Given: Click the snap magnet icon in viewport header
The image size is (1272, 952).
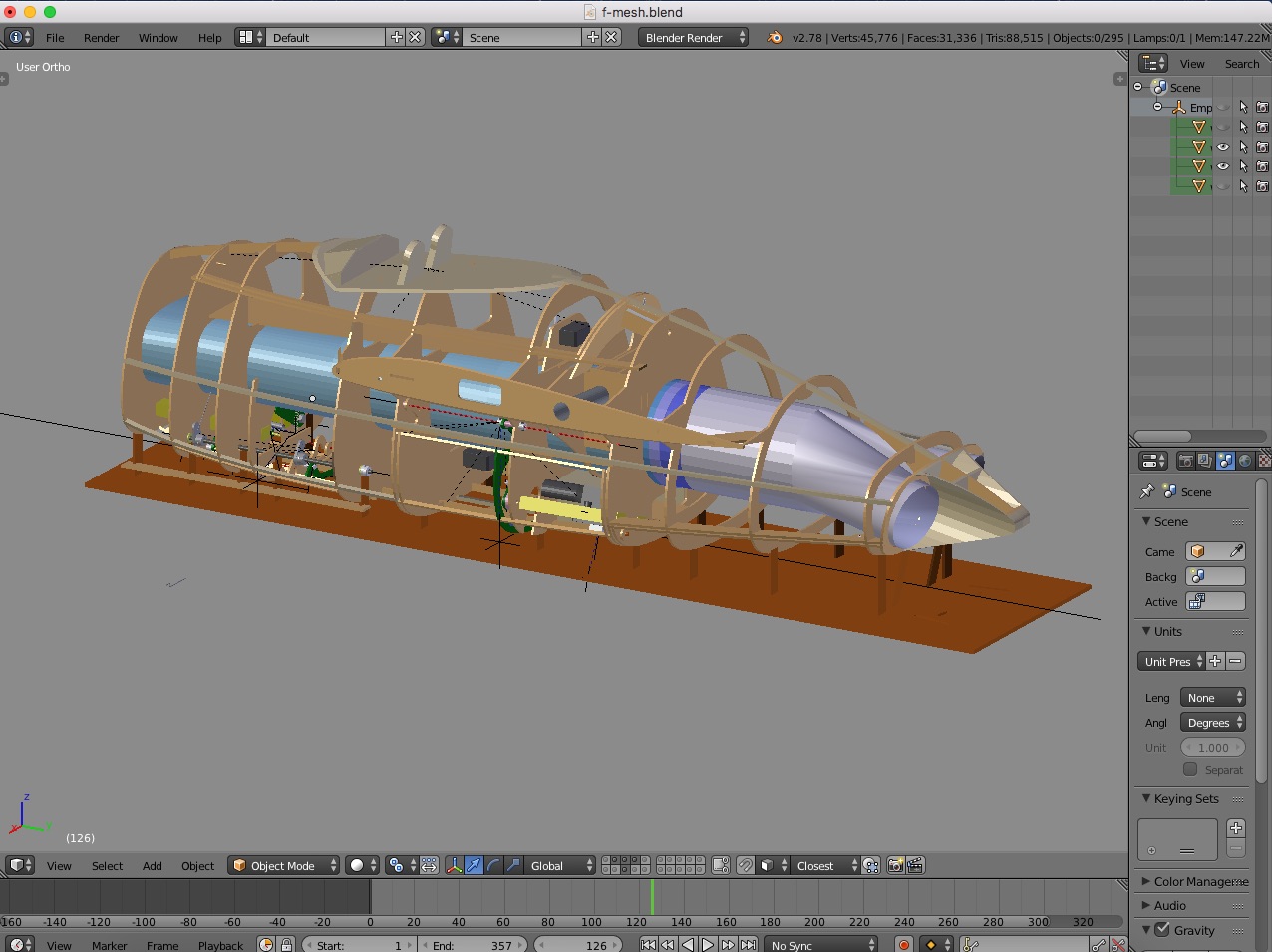Looking at the screenshot, I should pos(745,865).
